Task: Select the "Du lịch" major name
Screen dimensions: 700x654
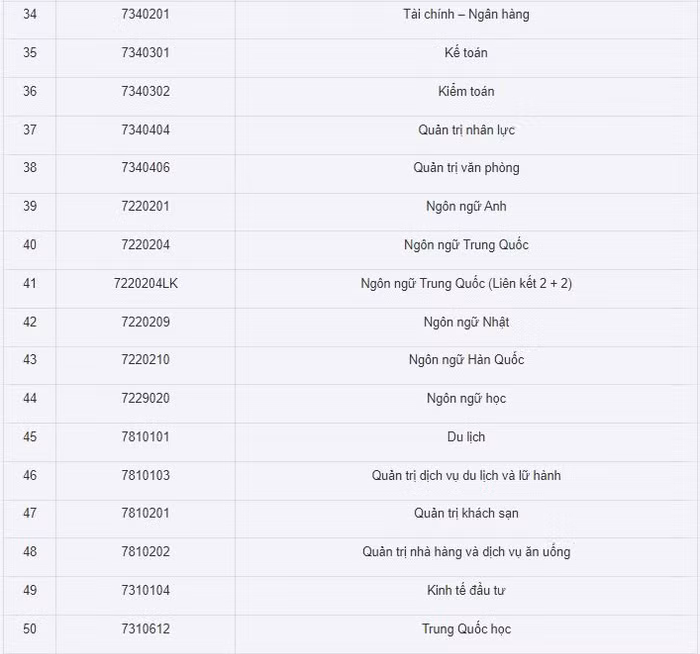Action: pos(466,437)
